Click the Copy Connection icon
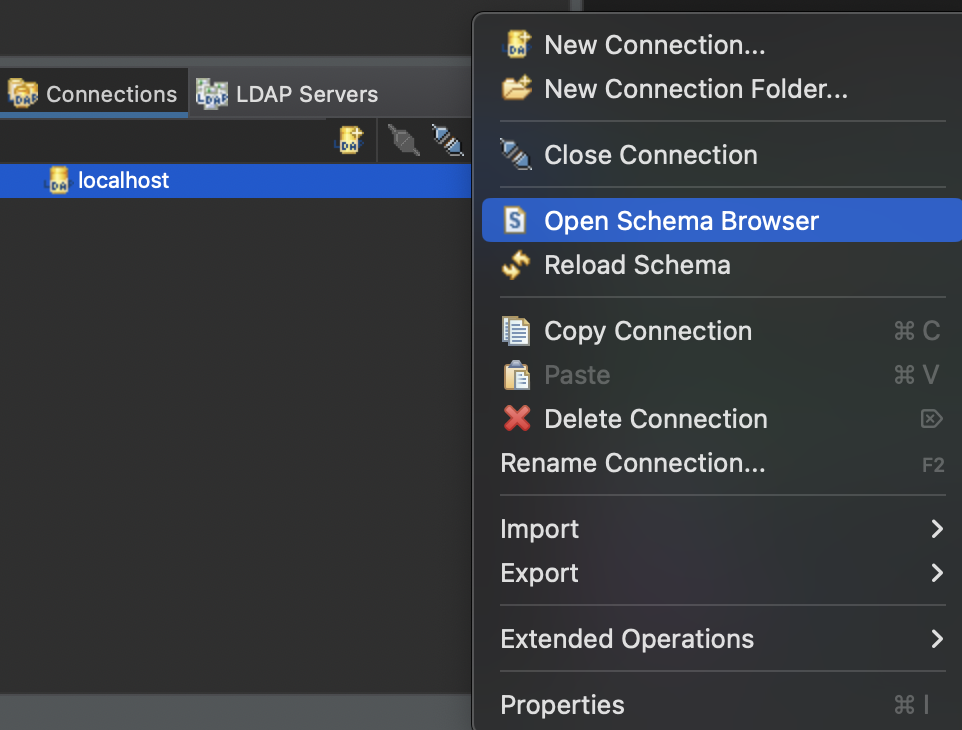This screenshot has height=730, width=962. (516, 331)
